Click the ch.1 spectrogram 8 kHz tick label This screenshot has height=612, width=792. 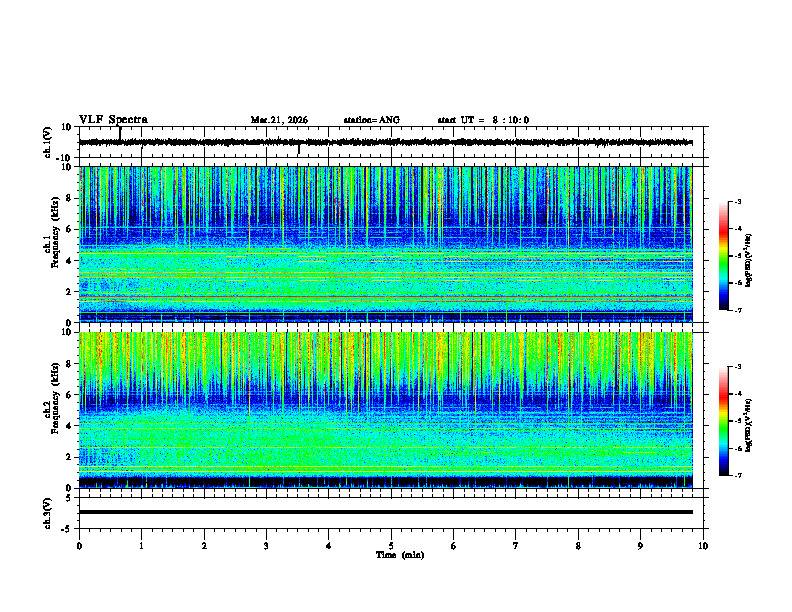[69, 198]
